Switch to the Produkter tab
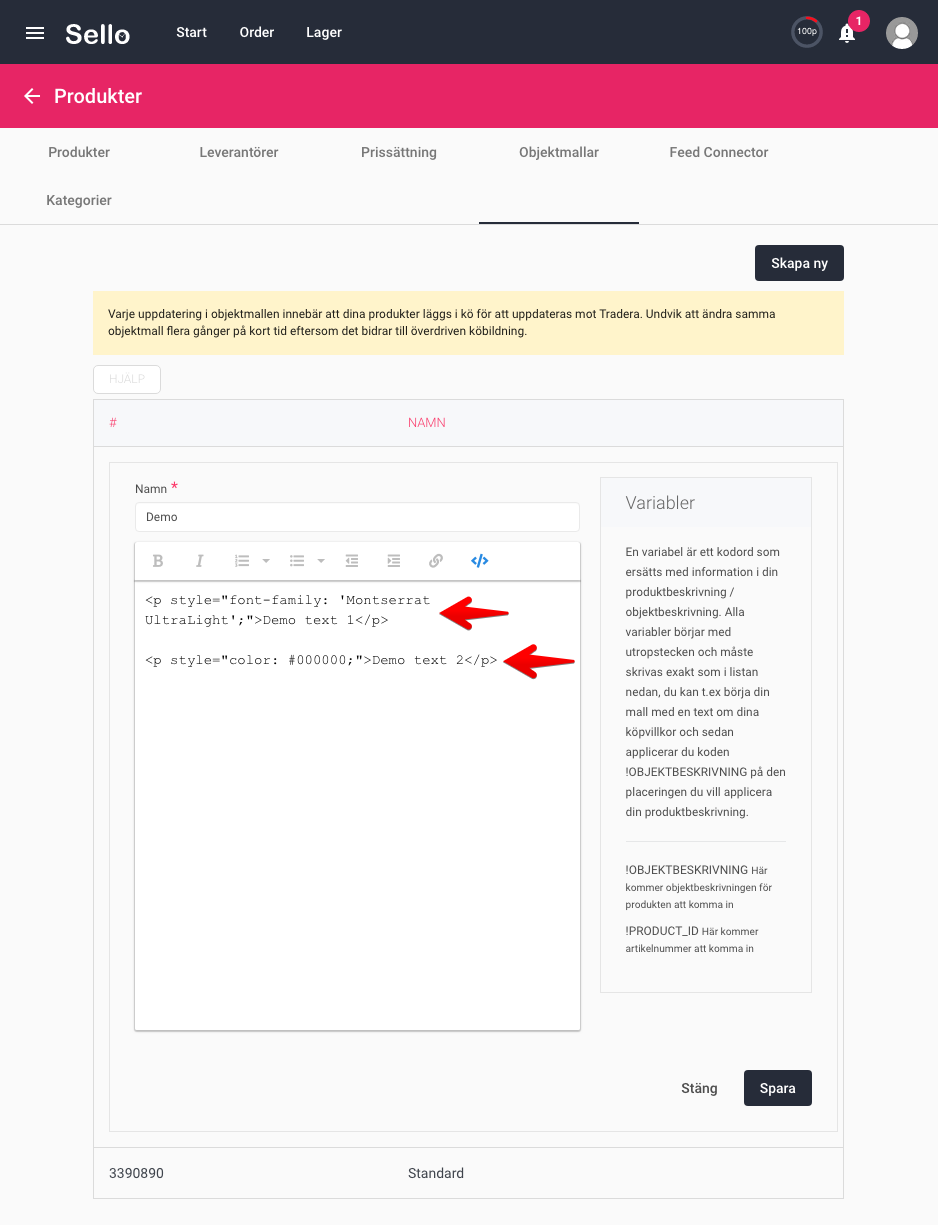938x1225 pixels. click(79, 152)
